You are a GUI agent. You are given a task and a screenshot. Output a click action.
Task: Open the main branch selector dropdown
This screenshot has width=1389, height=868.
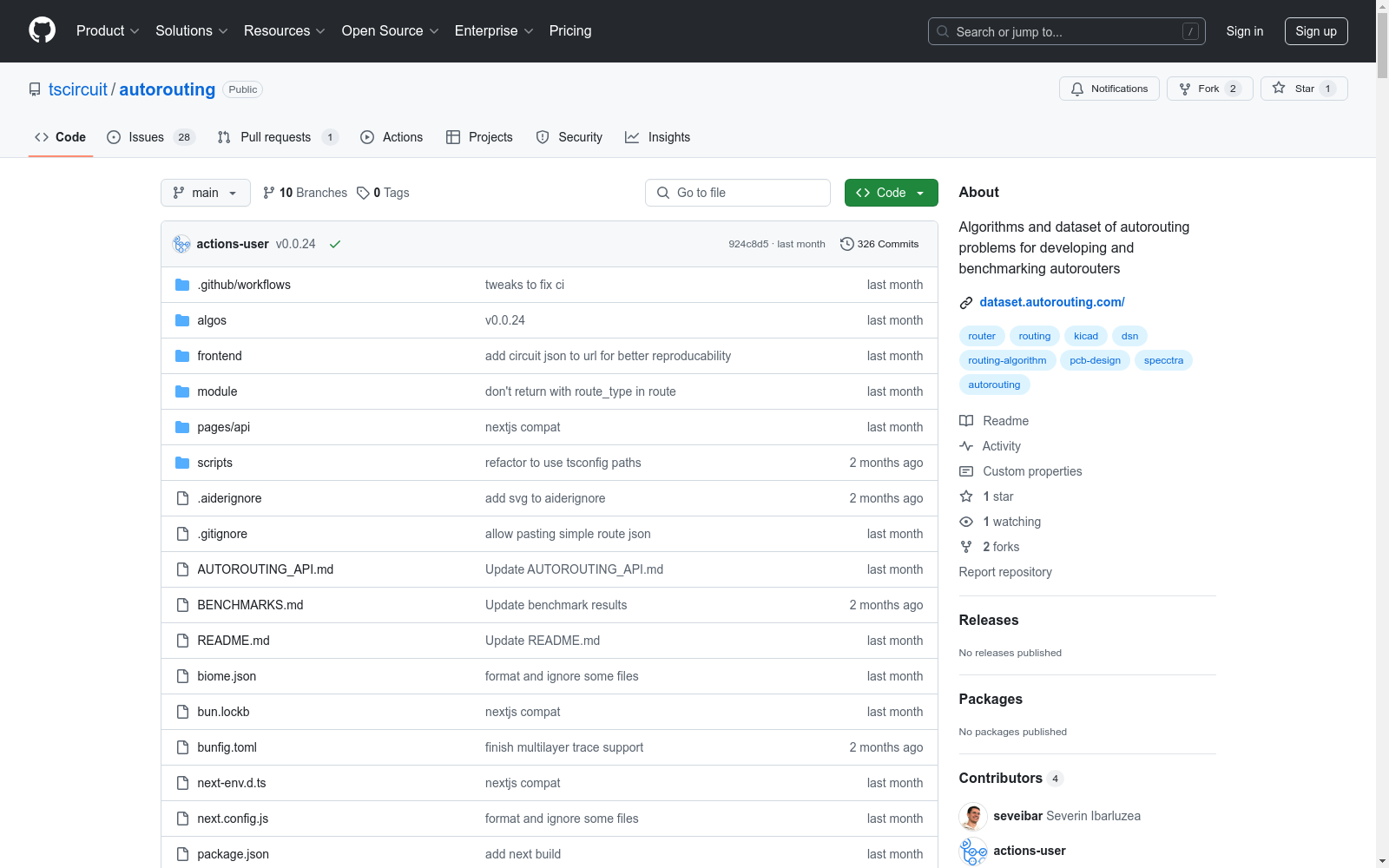(206, 193)
